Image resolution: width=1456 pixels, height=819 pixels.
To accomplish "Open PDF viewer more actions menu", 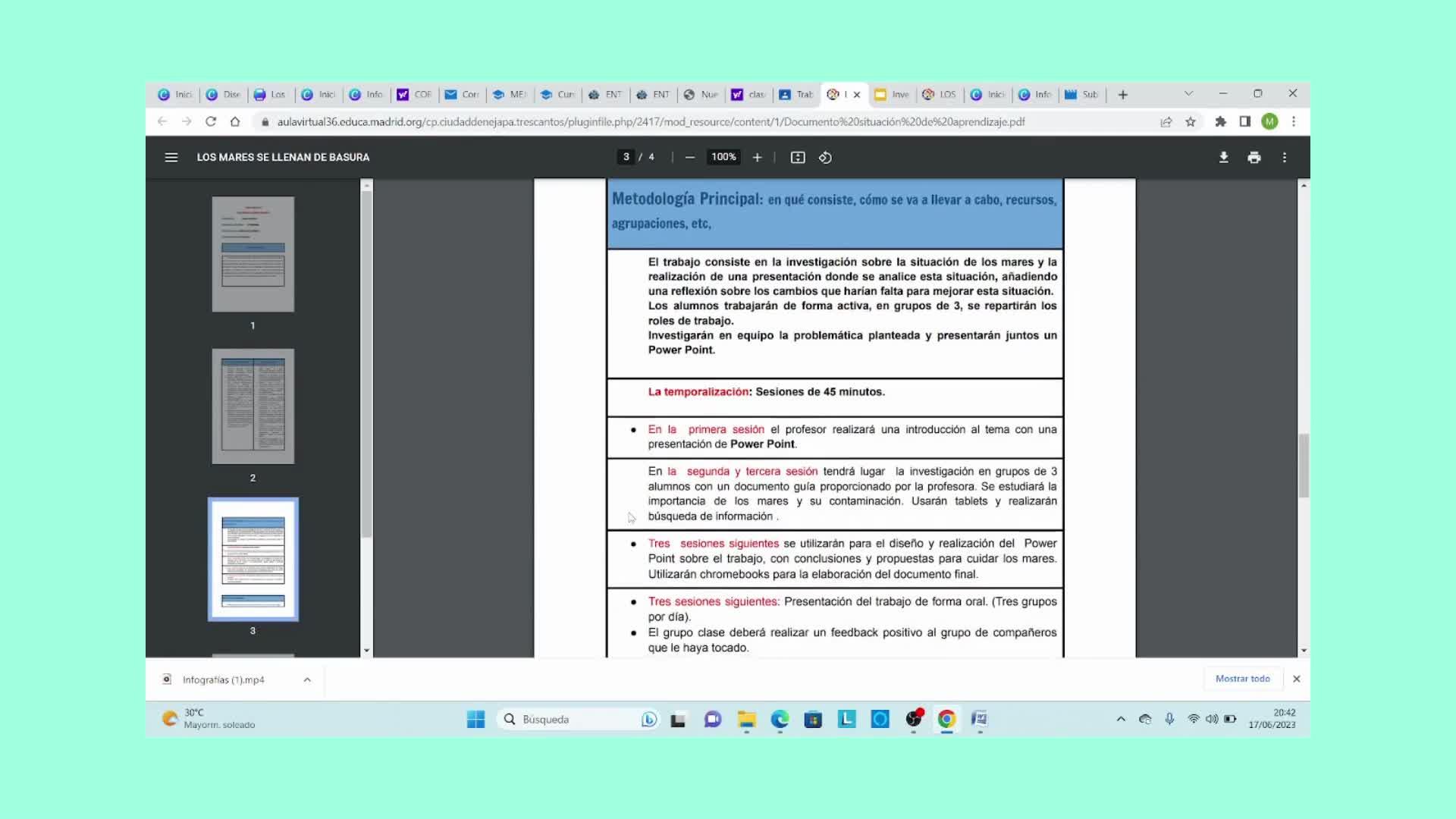I will click(x=1284, y=157).
